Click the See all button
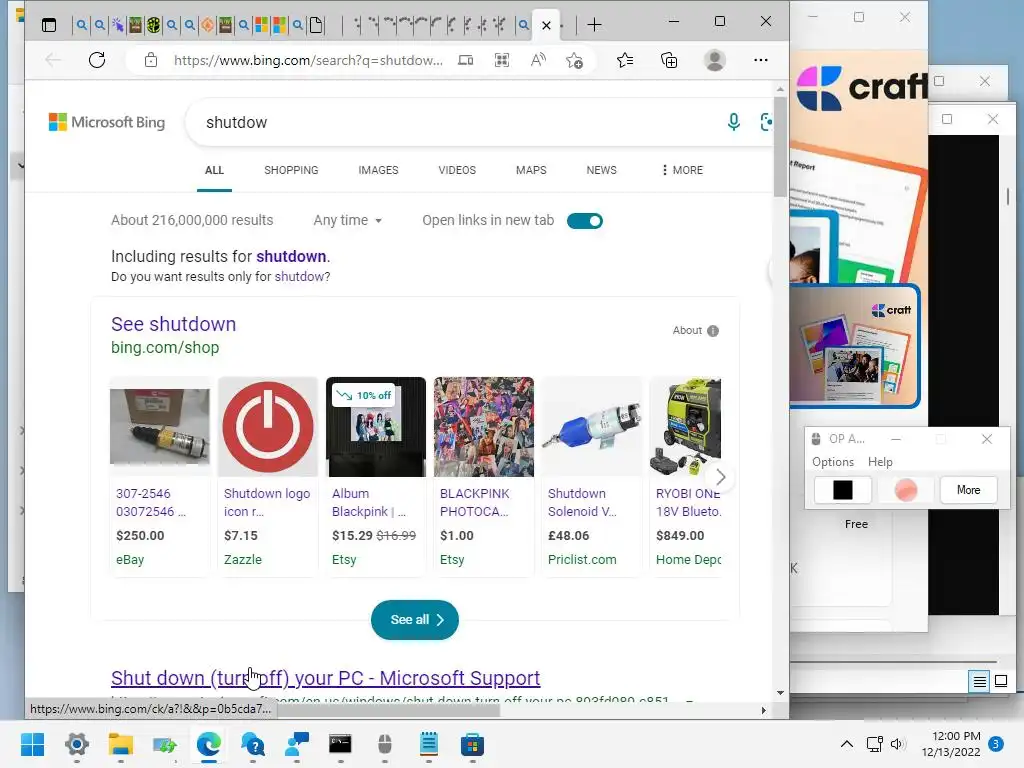The image size is (1024, 768). tap(415, 620)
